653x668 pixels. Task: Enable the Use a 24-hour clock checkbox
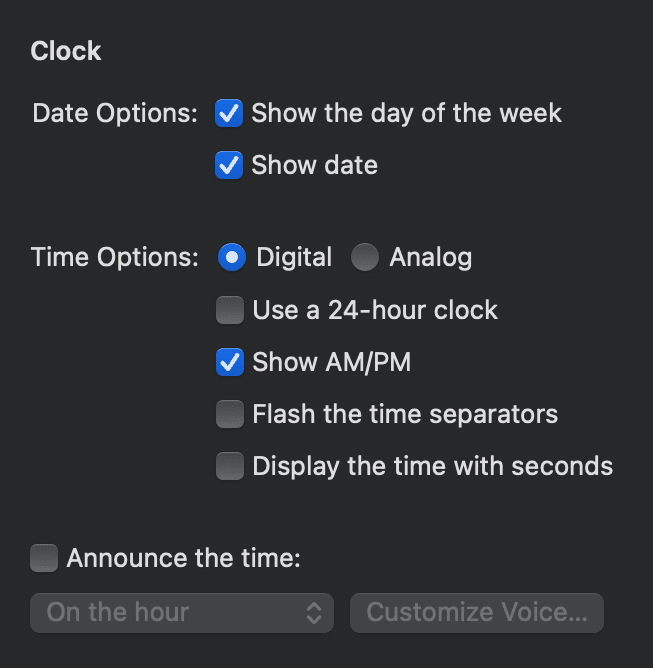point(230,310)
